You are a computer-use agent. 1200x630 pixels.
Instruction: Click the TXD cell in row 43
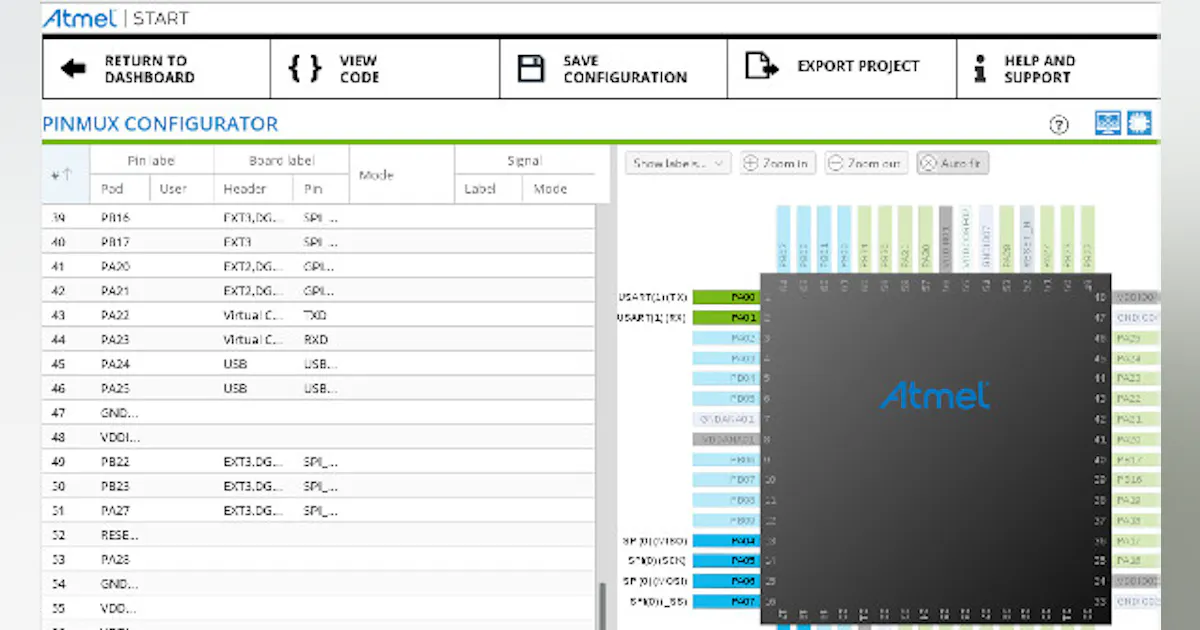pos(315,315)
